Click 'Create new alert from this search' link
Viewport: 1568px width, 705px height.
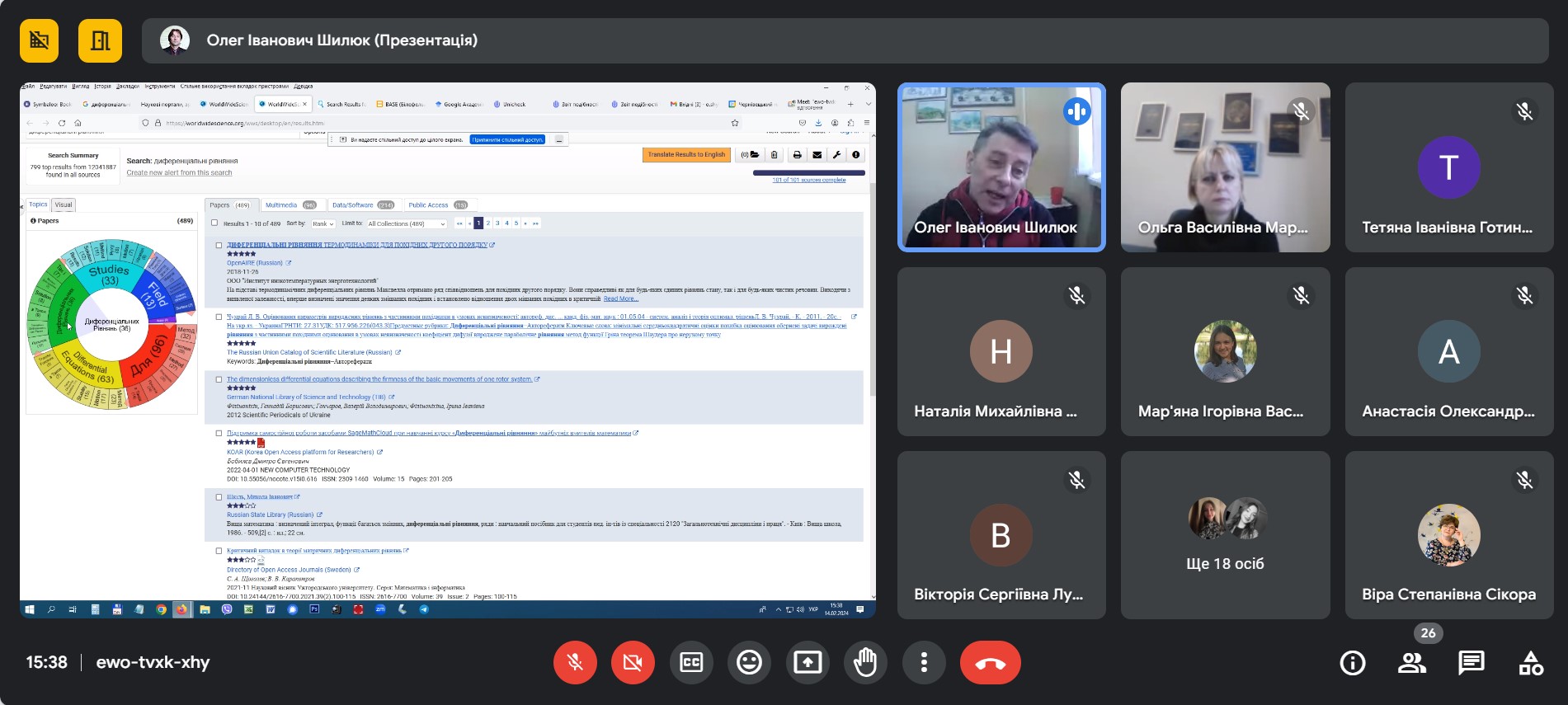(x=179, y=173)
